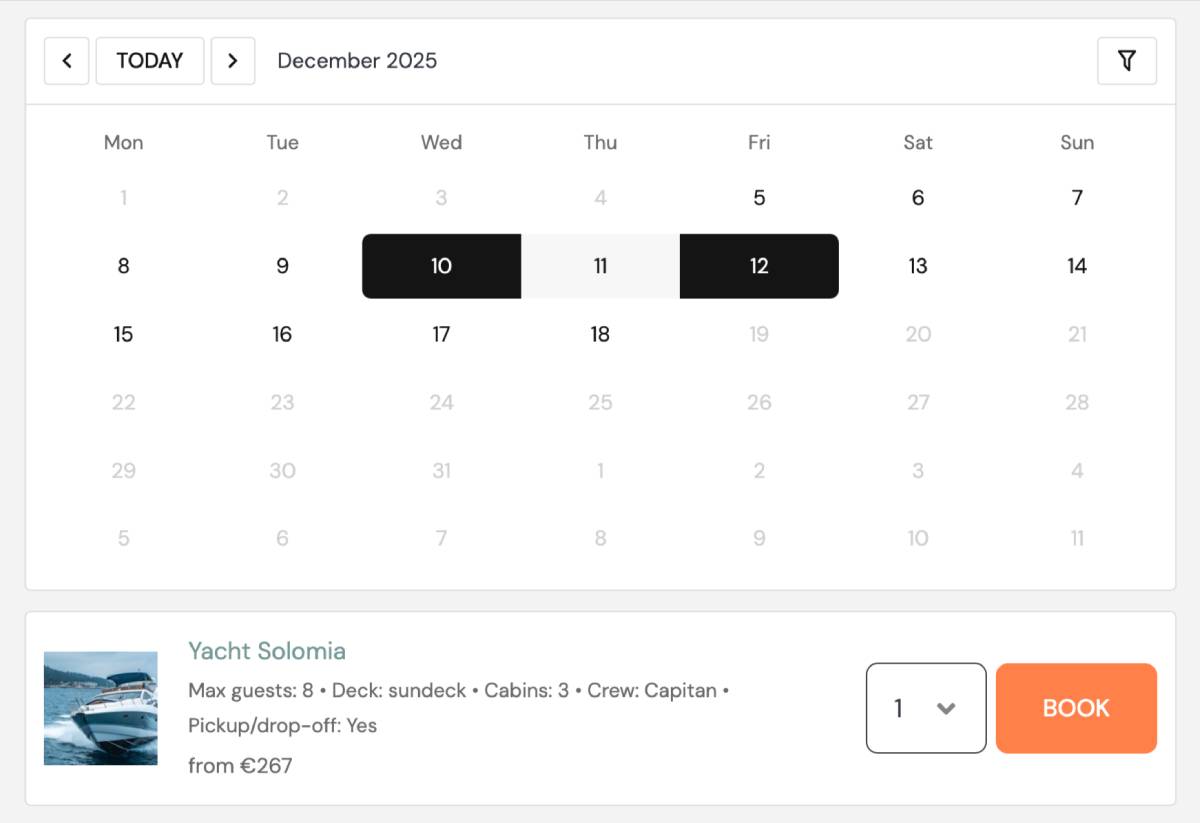This screenshot has height=823, width=1200.
Task: Click the TODAY button
Action: [150, 61]
